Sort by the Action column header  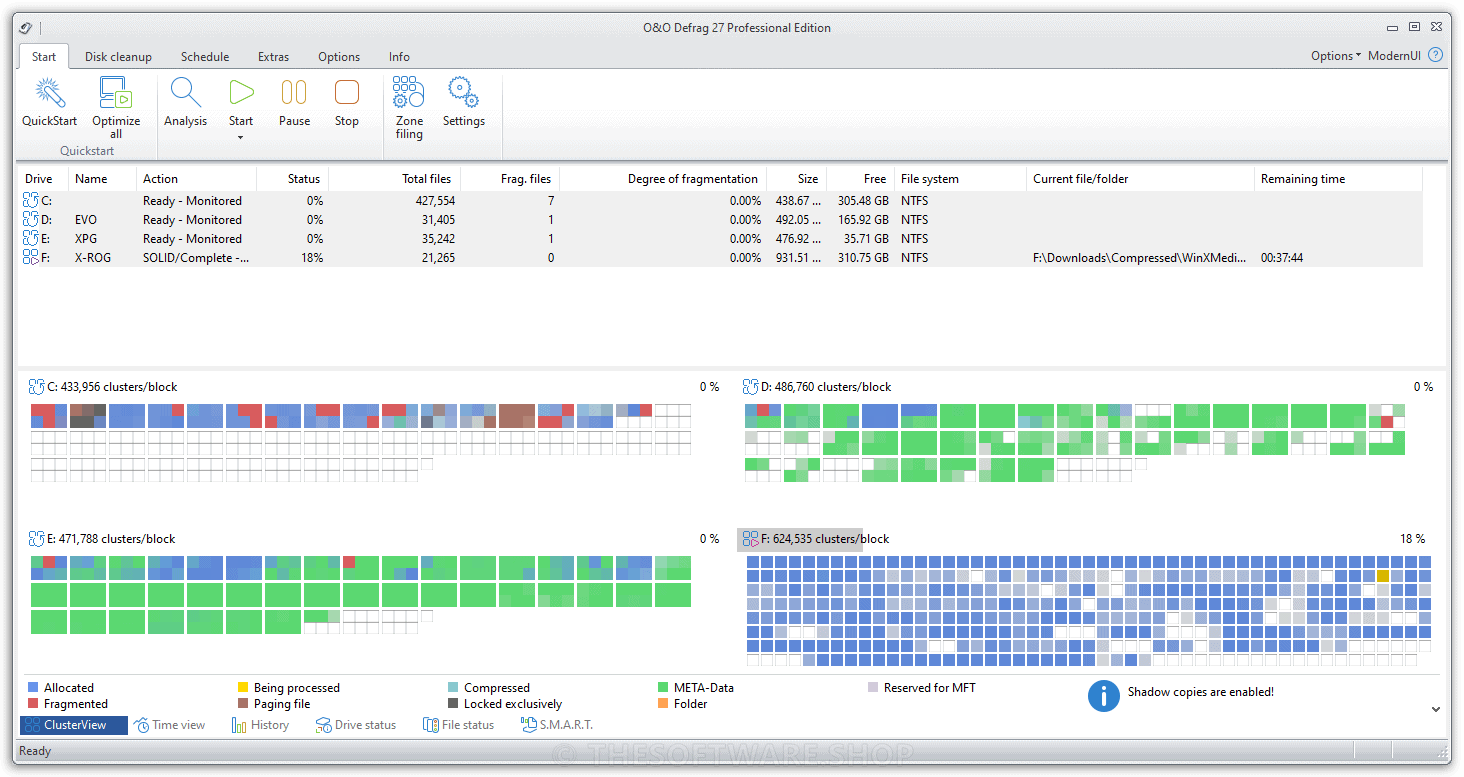click(196, 179)
